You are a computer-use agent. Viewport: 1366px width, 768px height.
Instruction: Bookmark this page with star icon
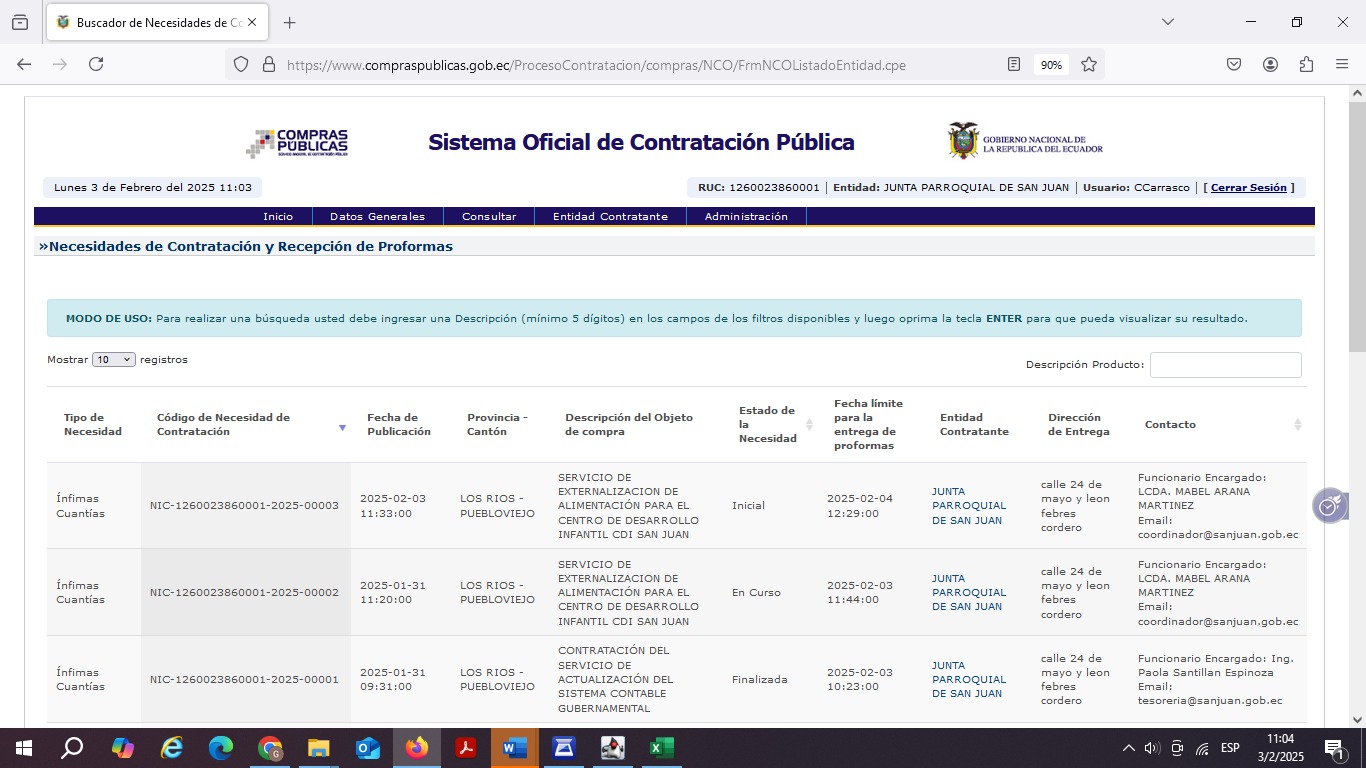(1089, 64)
